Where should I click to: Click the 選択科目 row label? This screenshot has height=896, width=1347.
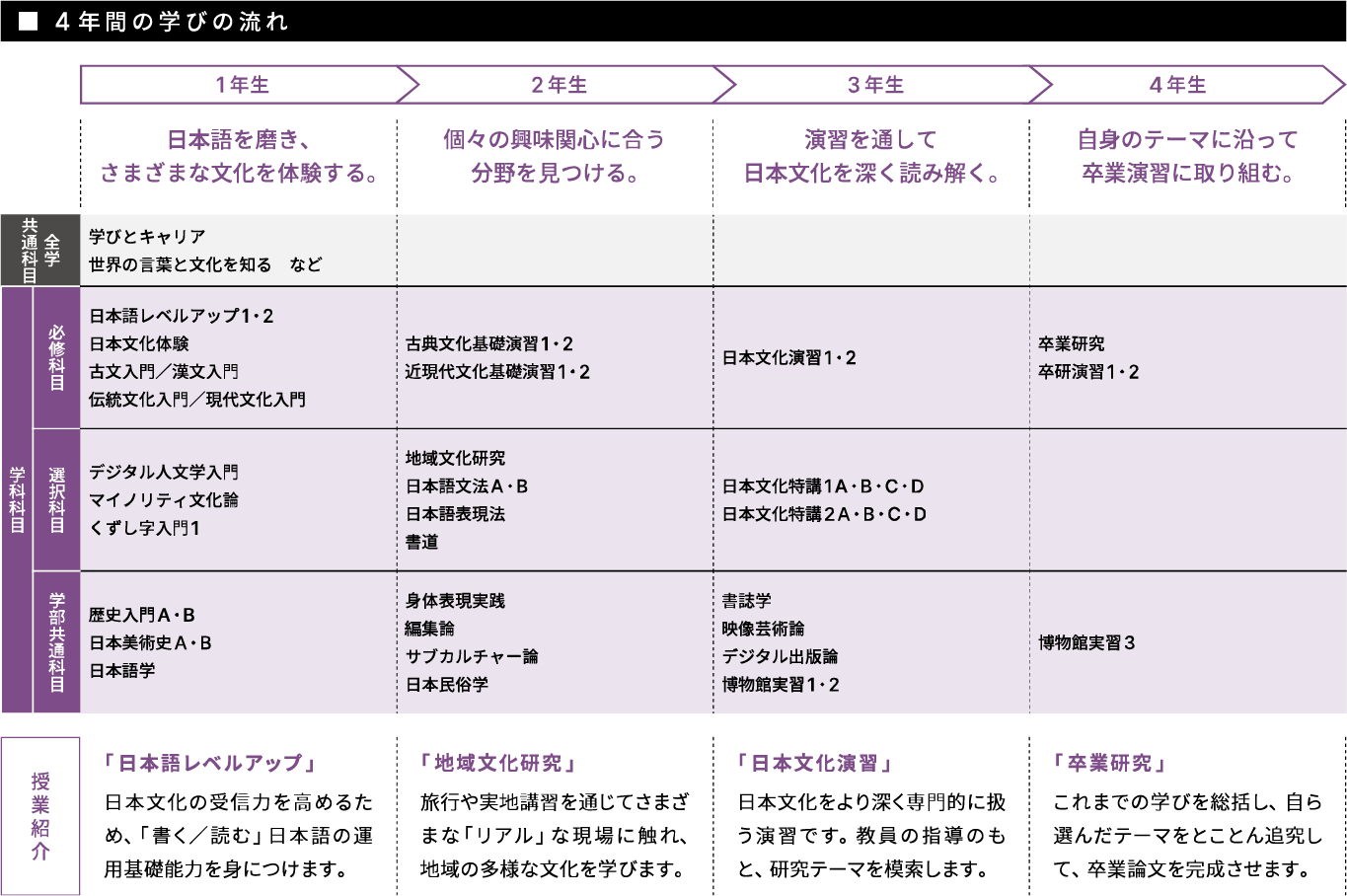click(x=56, y=500)
